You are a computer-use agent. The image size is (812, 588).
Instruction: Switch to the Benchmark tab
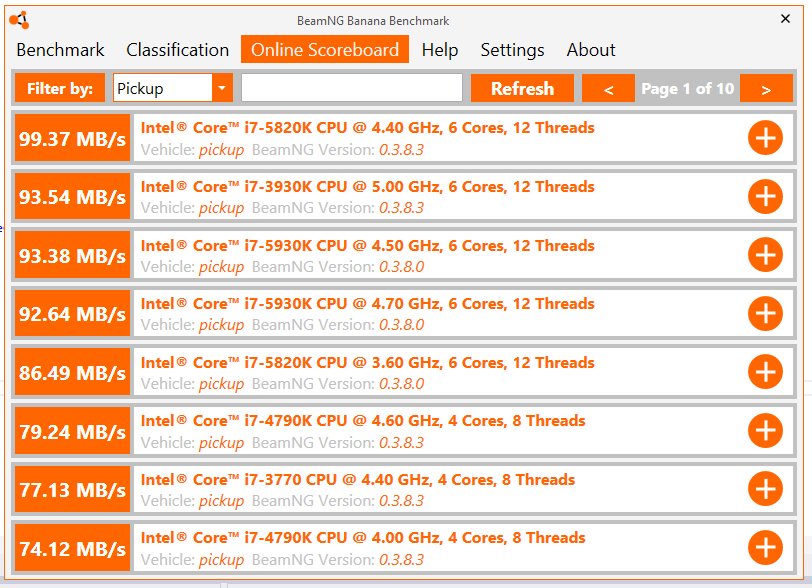pyautogui.click(x=60, y=50)
